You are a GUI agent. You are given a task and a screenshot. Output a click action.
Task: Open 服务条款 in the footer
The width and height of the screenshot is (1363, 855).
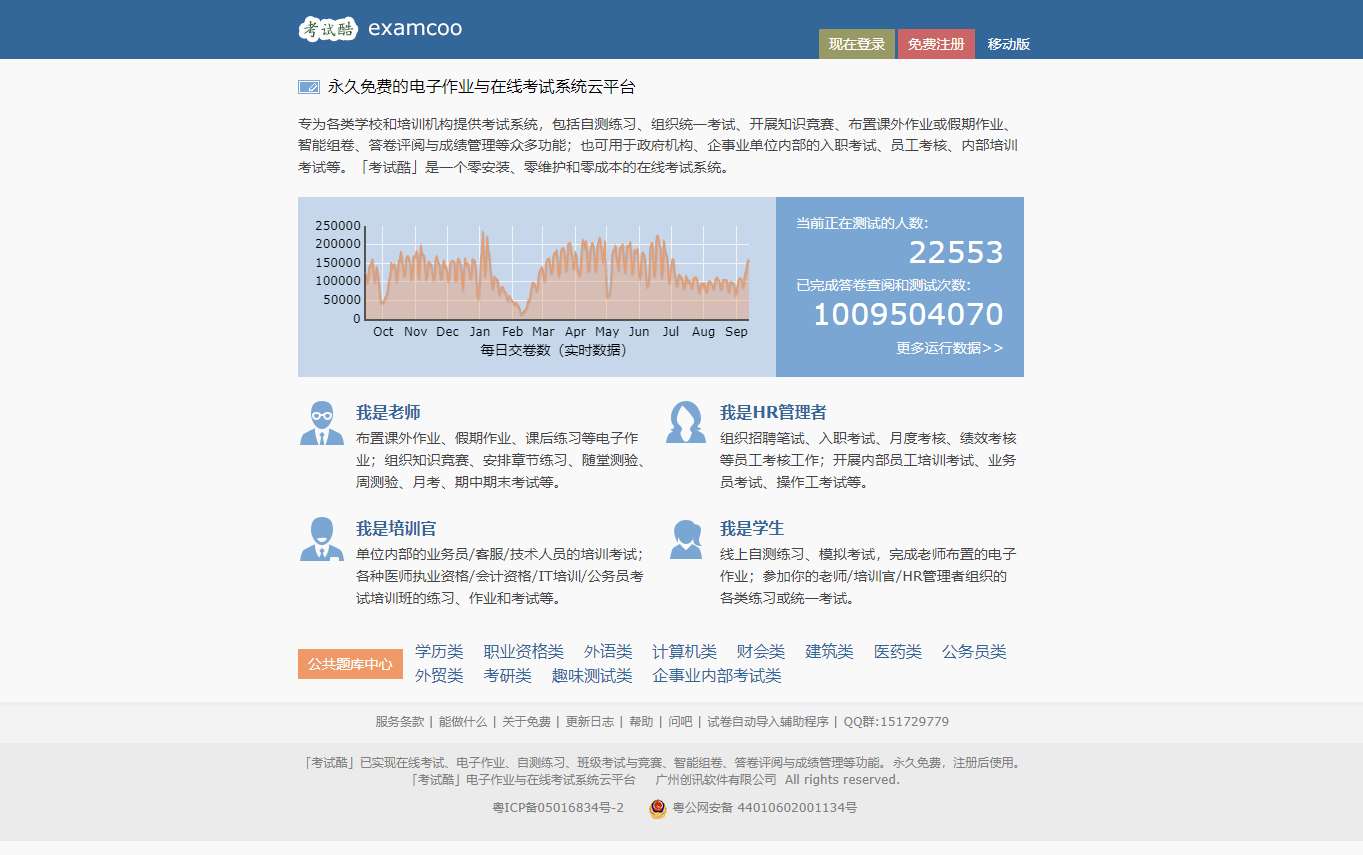pyautogui.click(x=400, y=722)
